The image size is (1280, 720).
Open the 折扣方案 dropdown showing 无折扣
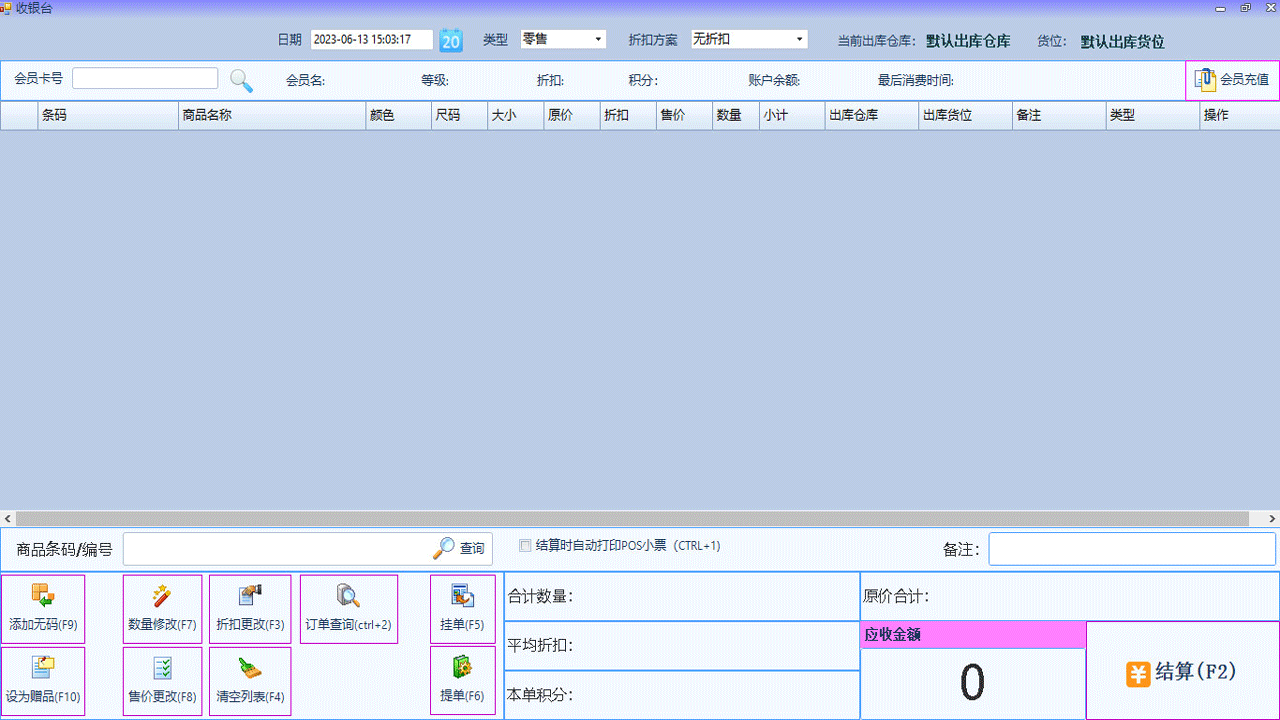pos(748,39)
